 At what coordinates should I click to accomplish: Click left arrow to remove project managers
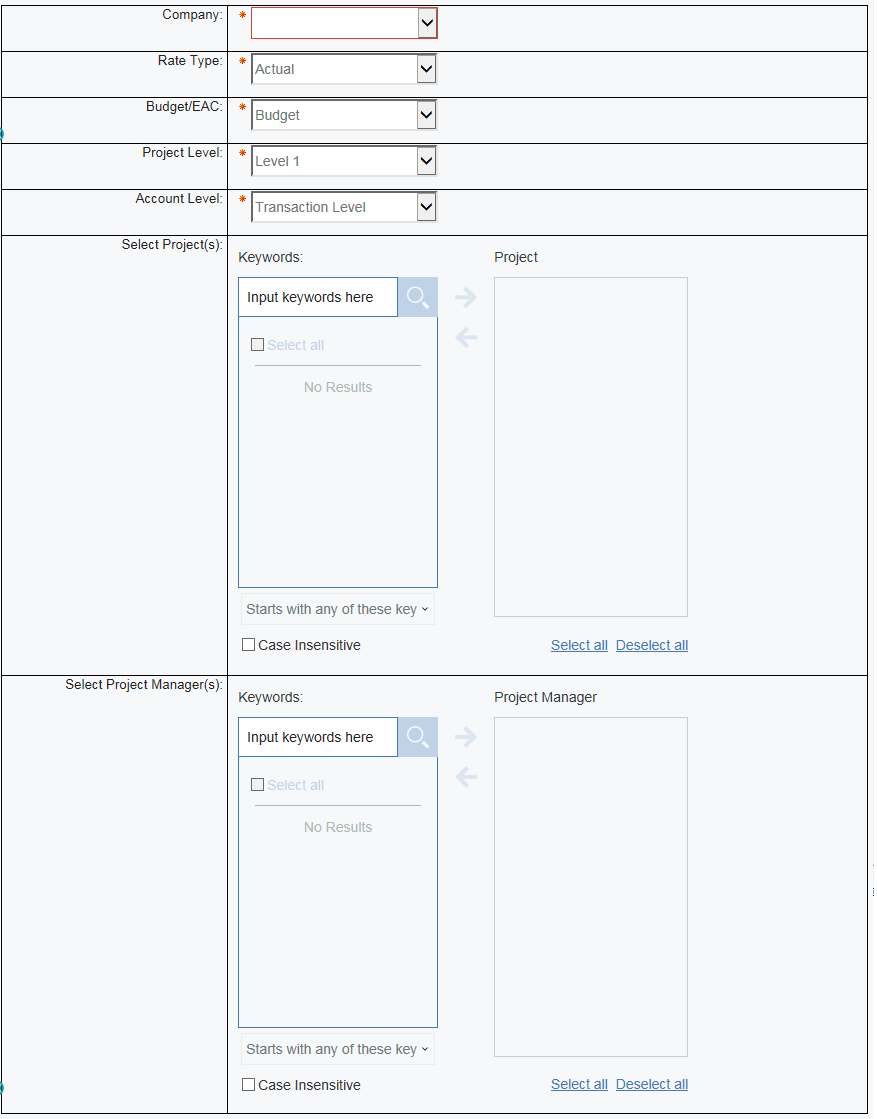pos(466,777)
